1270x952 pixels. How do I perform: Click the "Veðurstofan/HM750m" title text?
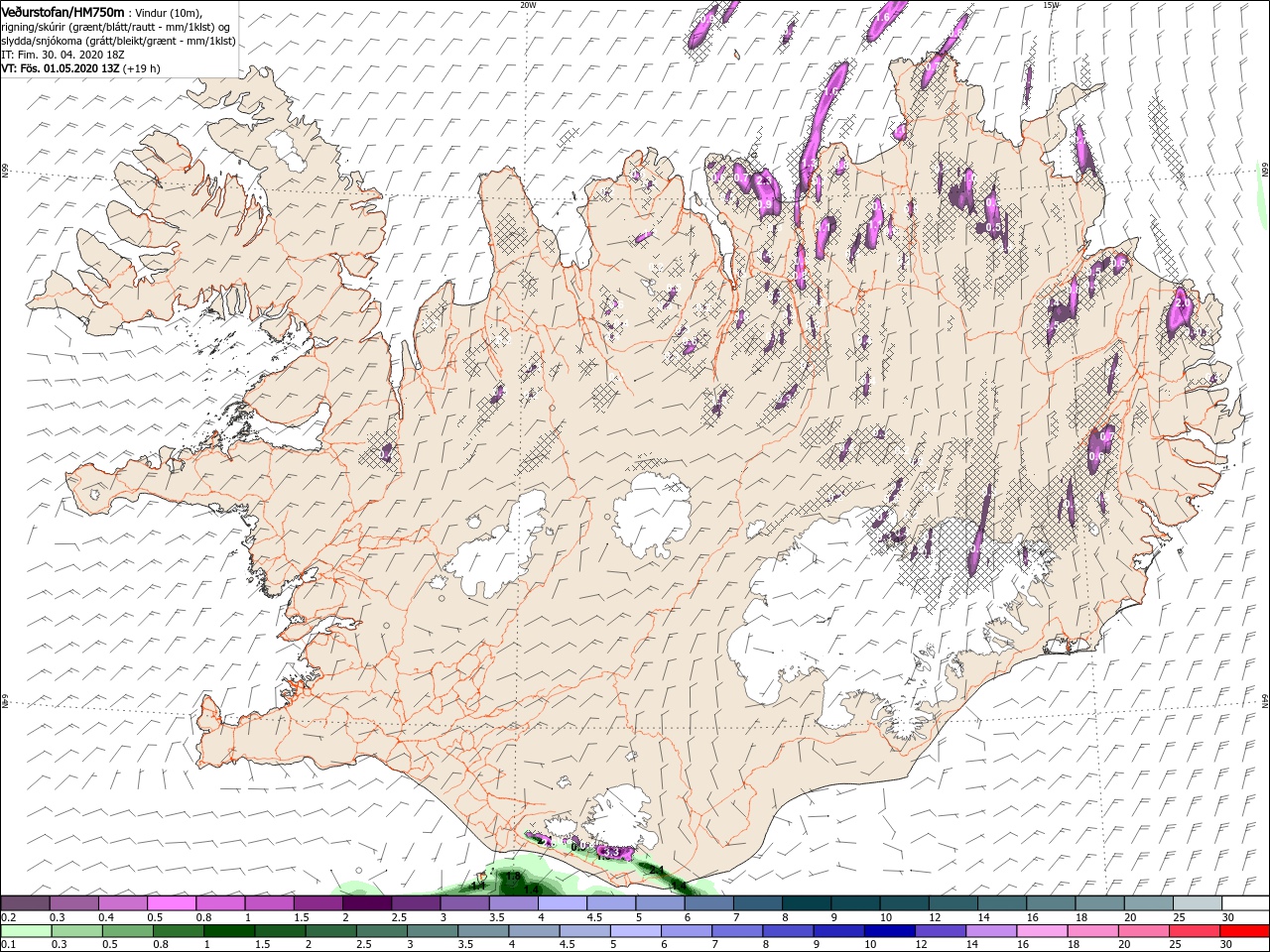pyautogui.click(x=63, y=12)
